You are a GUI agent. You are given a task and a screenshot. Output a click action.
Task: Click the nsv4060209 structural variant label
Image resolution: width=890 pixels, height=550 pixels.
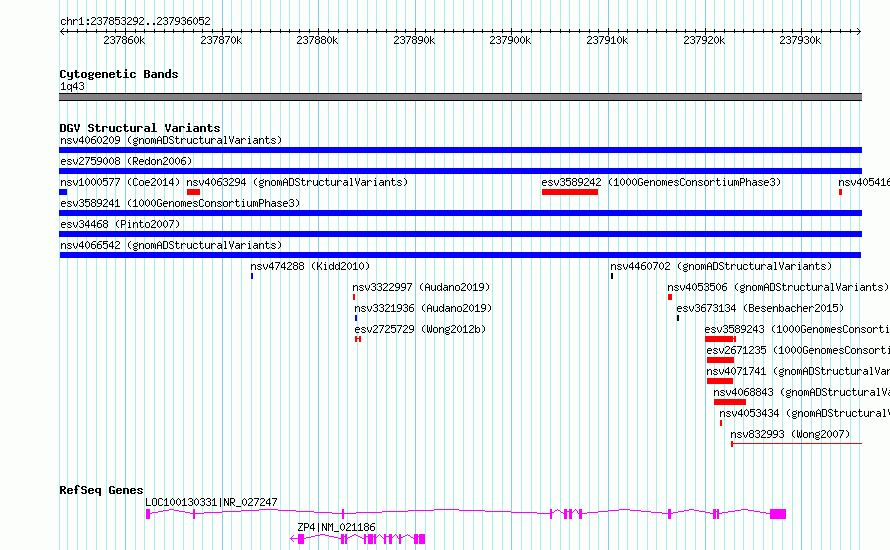(171, 140)
